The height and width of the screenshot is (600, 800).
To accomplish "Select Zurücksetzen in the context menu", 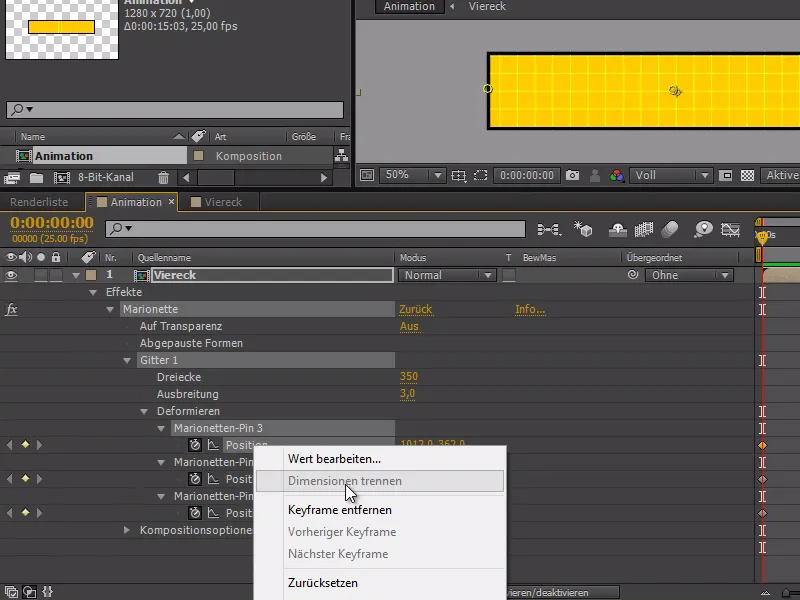I will [323, 583].
